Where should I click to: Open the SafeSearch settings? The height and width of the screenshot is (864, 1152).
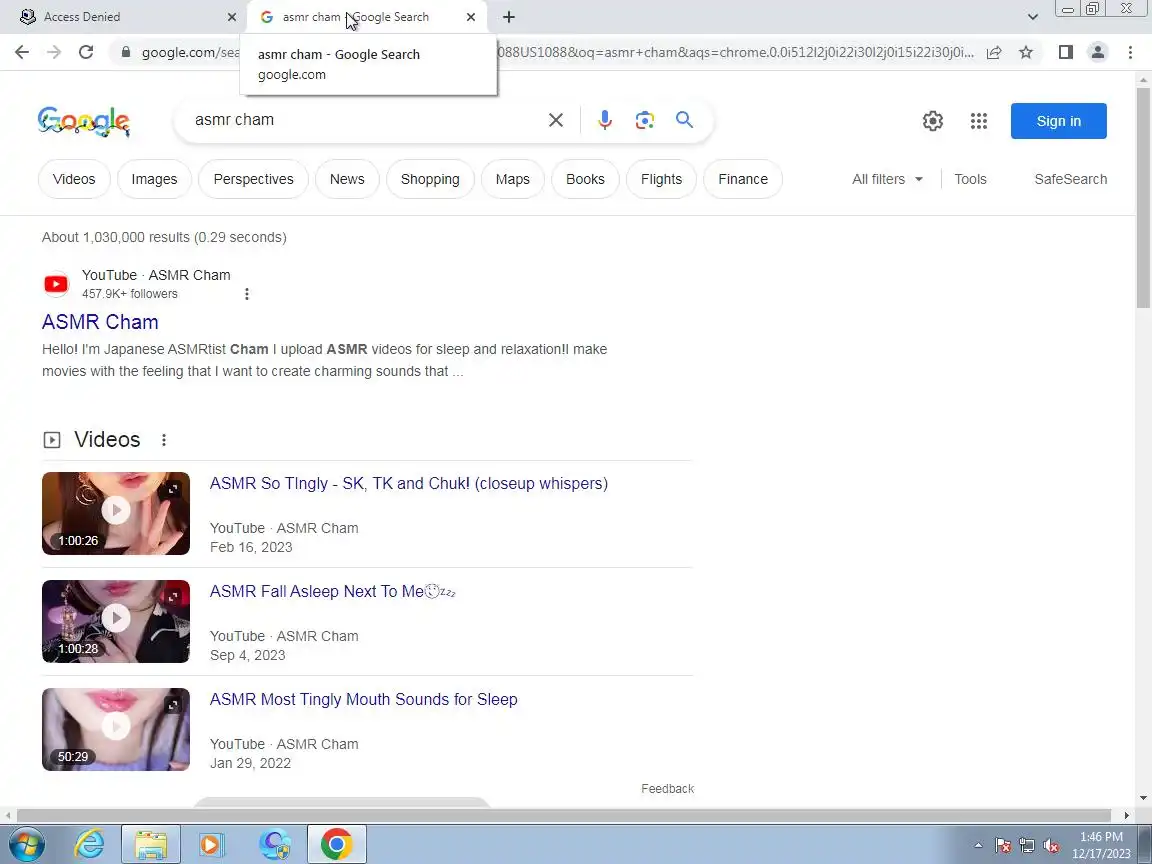(1070, 179)
